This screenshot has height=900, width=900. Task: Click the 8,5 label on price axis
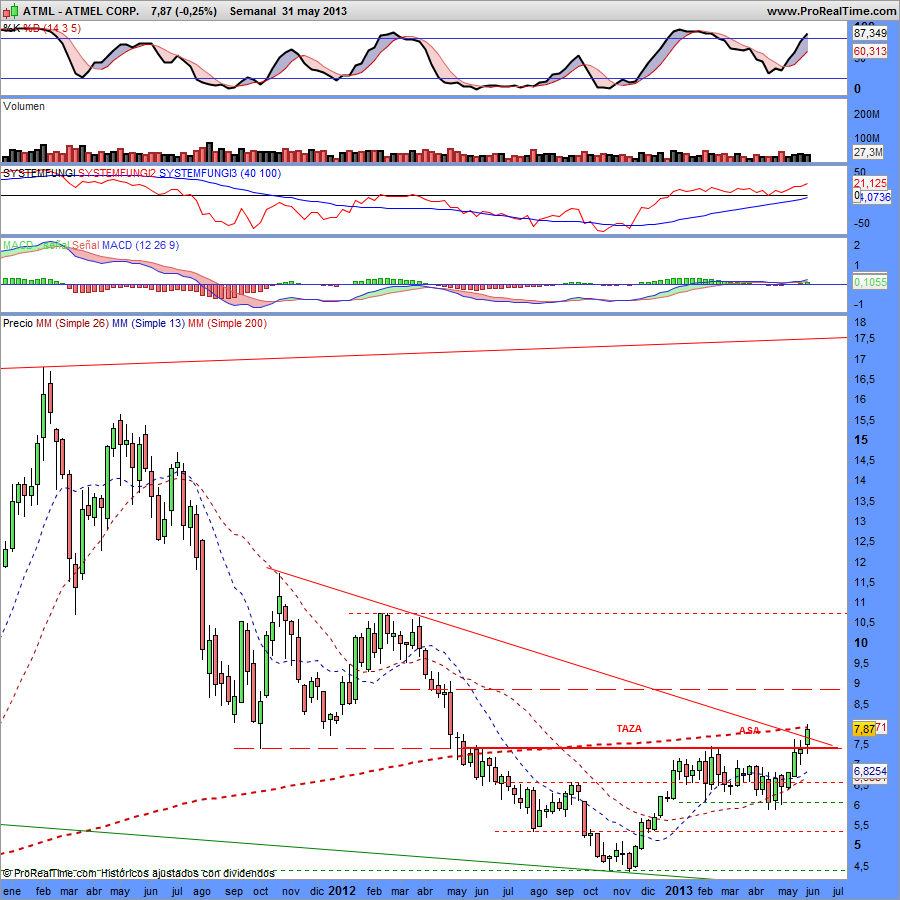[x=864, y=704]
